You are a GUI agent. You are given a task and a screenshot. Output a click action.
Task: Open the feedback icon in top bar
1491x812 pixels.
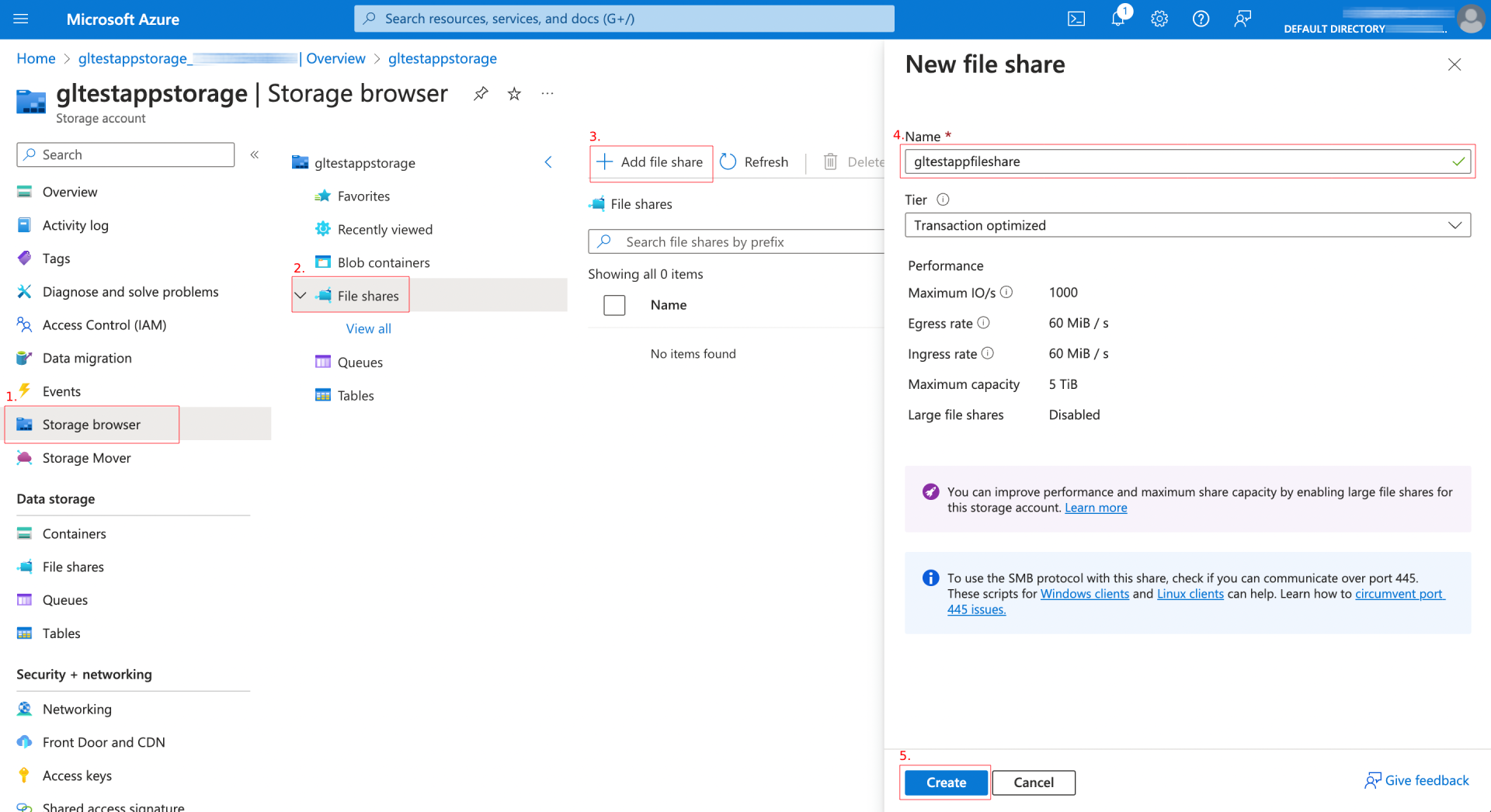[x=1242, y=19]
